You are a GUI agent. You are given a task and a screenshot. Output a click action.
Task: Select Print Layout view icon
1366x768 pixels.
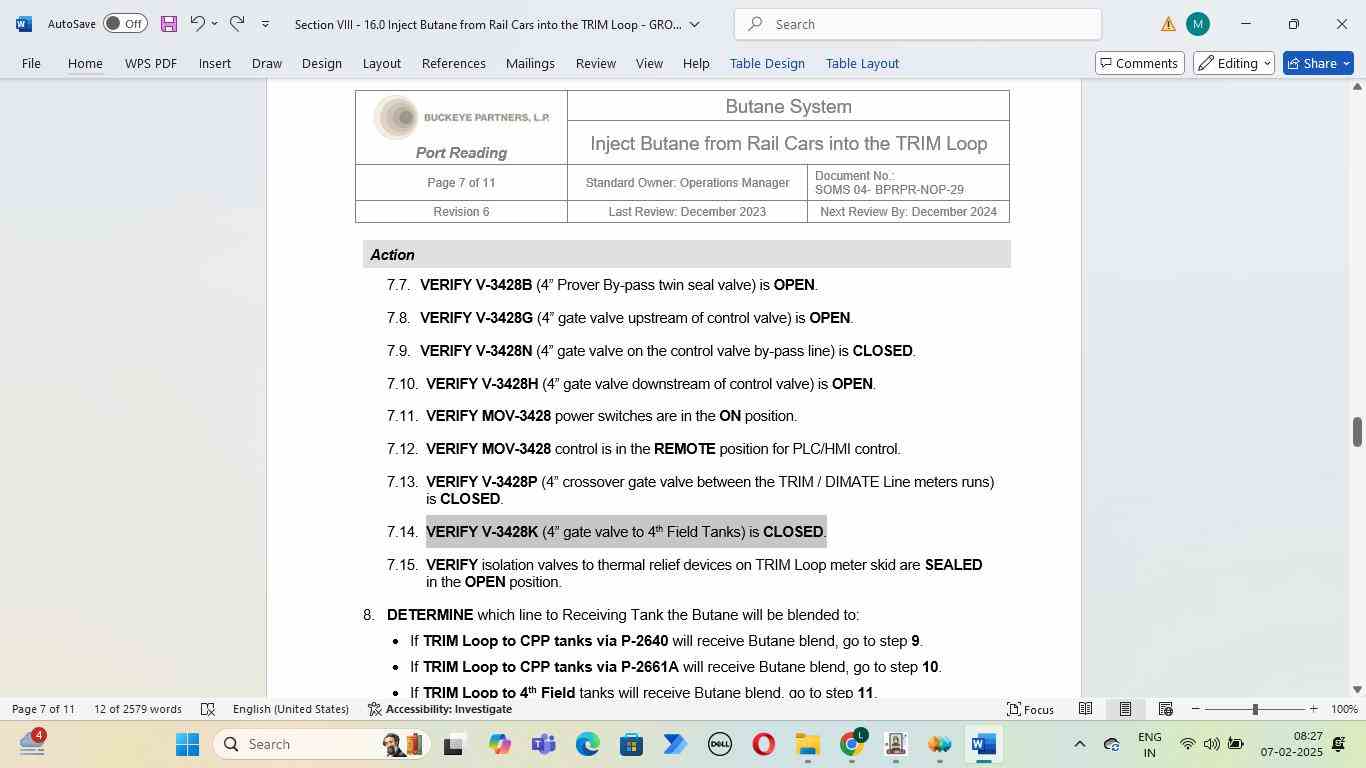[x=1125, y=709]
